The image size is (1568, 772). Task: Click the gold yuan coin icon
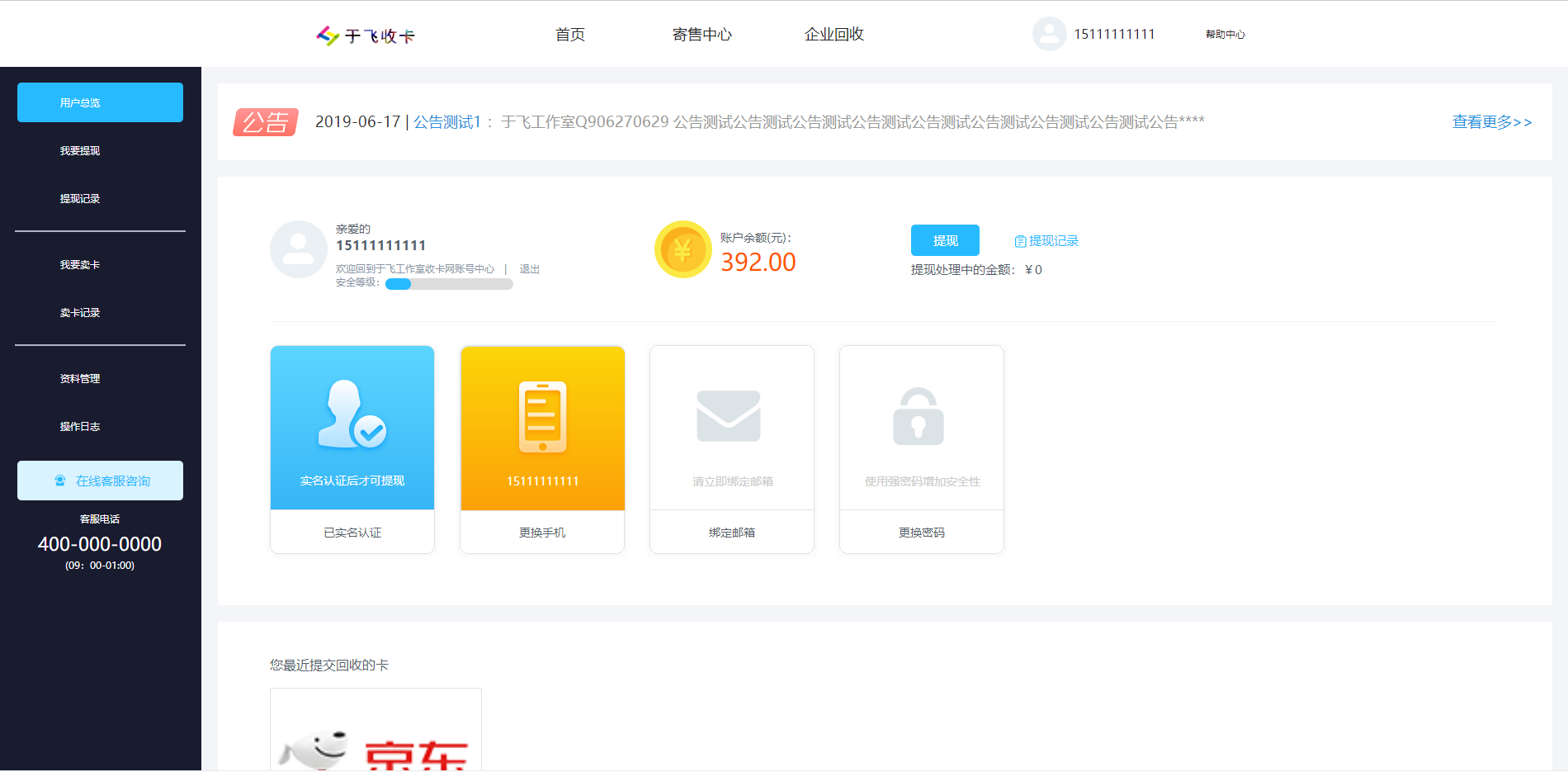pyautogui.click(x=682, y=249)
